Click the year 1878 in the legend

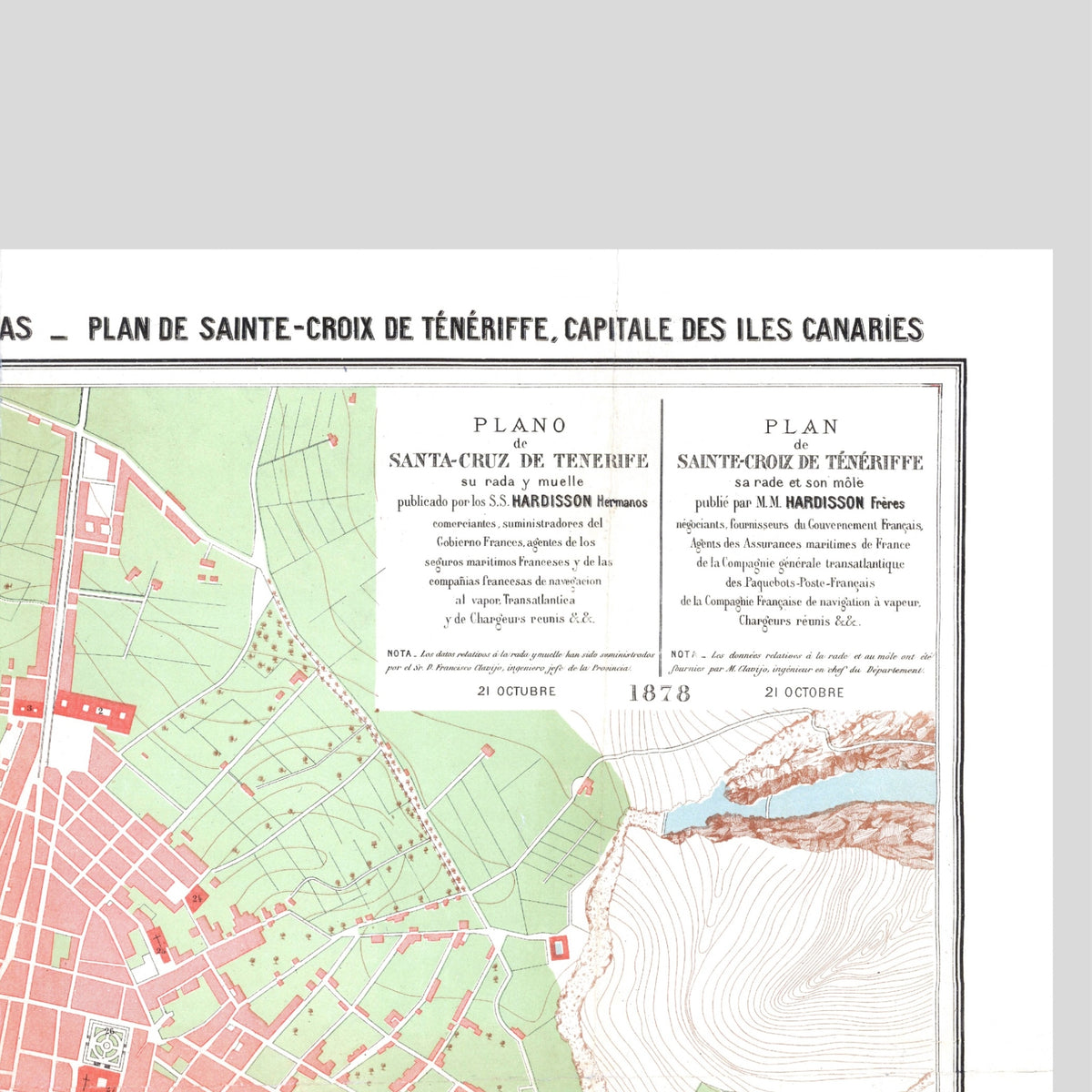pyautogui.click(x=660, y=693)
